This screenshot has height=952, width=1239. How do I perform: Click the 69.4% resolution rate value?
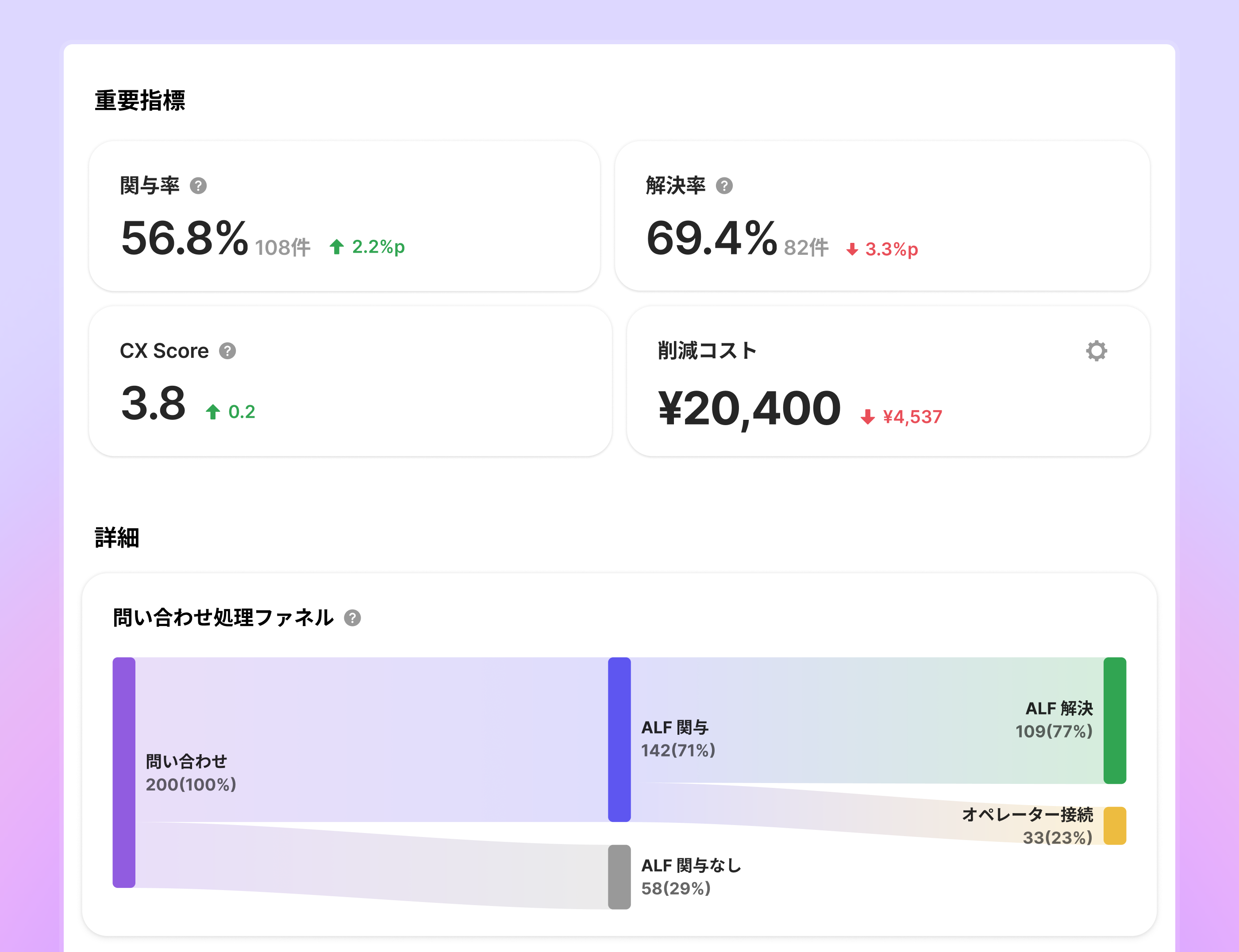point(712,238)
